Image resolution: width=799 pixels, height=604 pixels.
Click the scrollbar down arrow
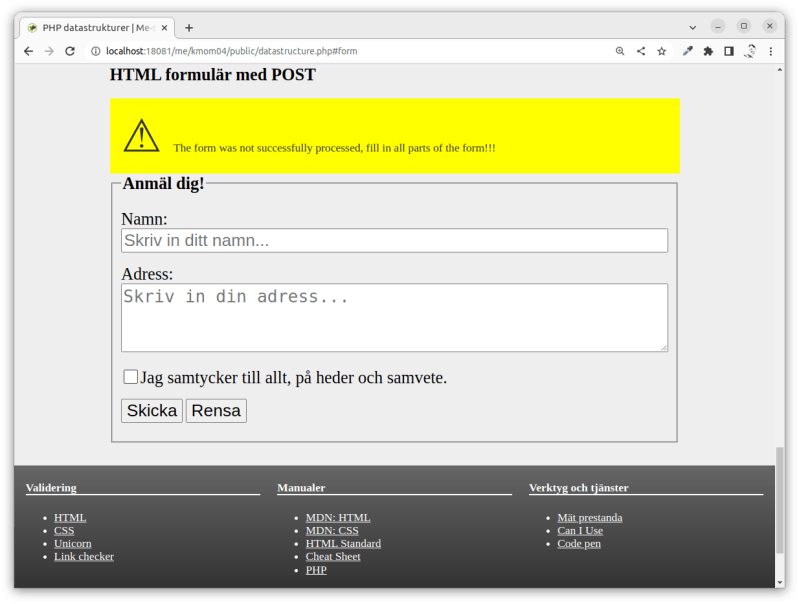click(780, 583)
